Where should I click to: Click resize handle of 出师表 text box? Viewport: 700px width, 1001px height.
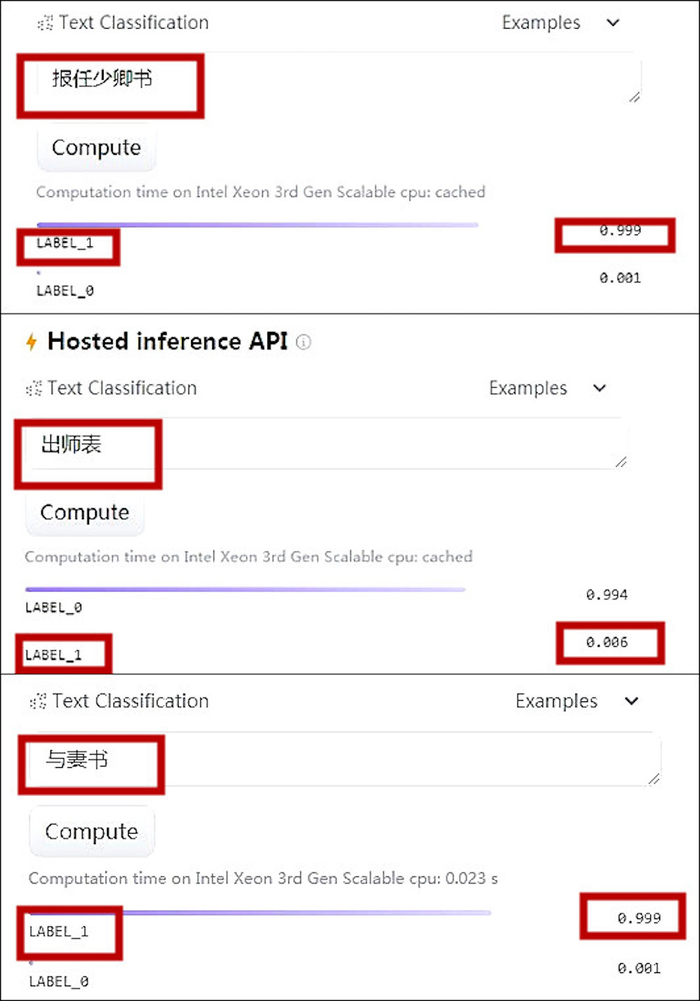pos(621,462)
